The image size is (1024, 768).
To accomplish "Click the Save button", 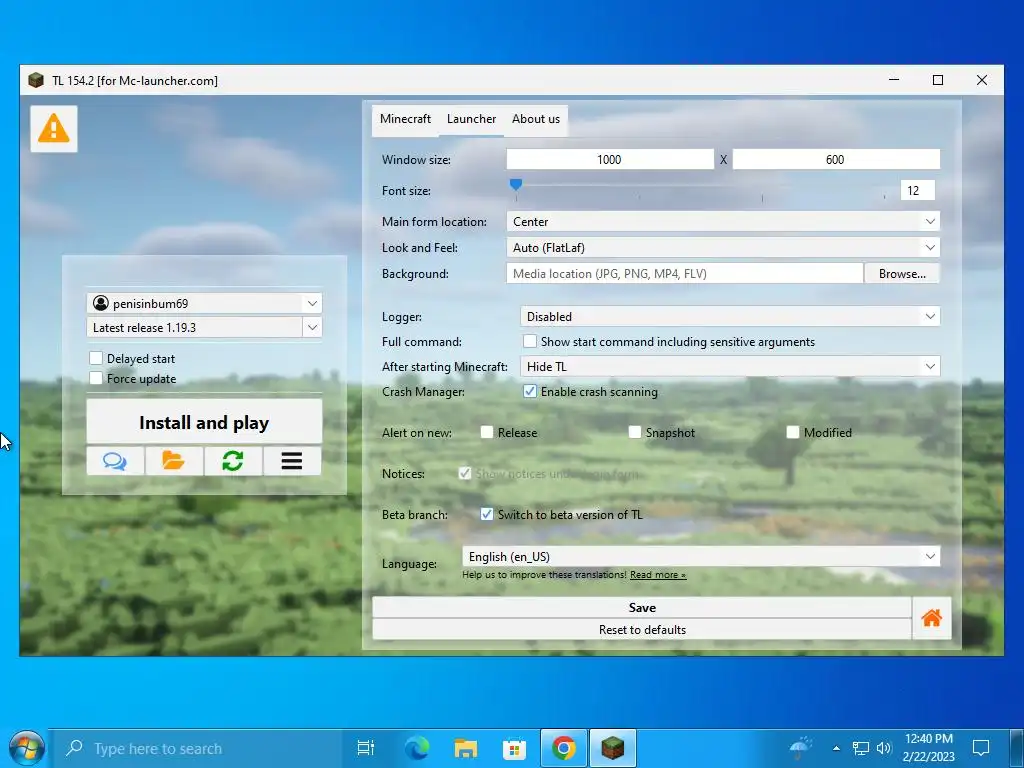I will click(x=642, y=607).
